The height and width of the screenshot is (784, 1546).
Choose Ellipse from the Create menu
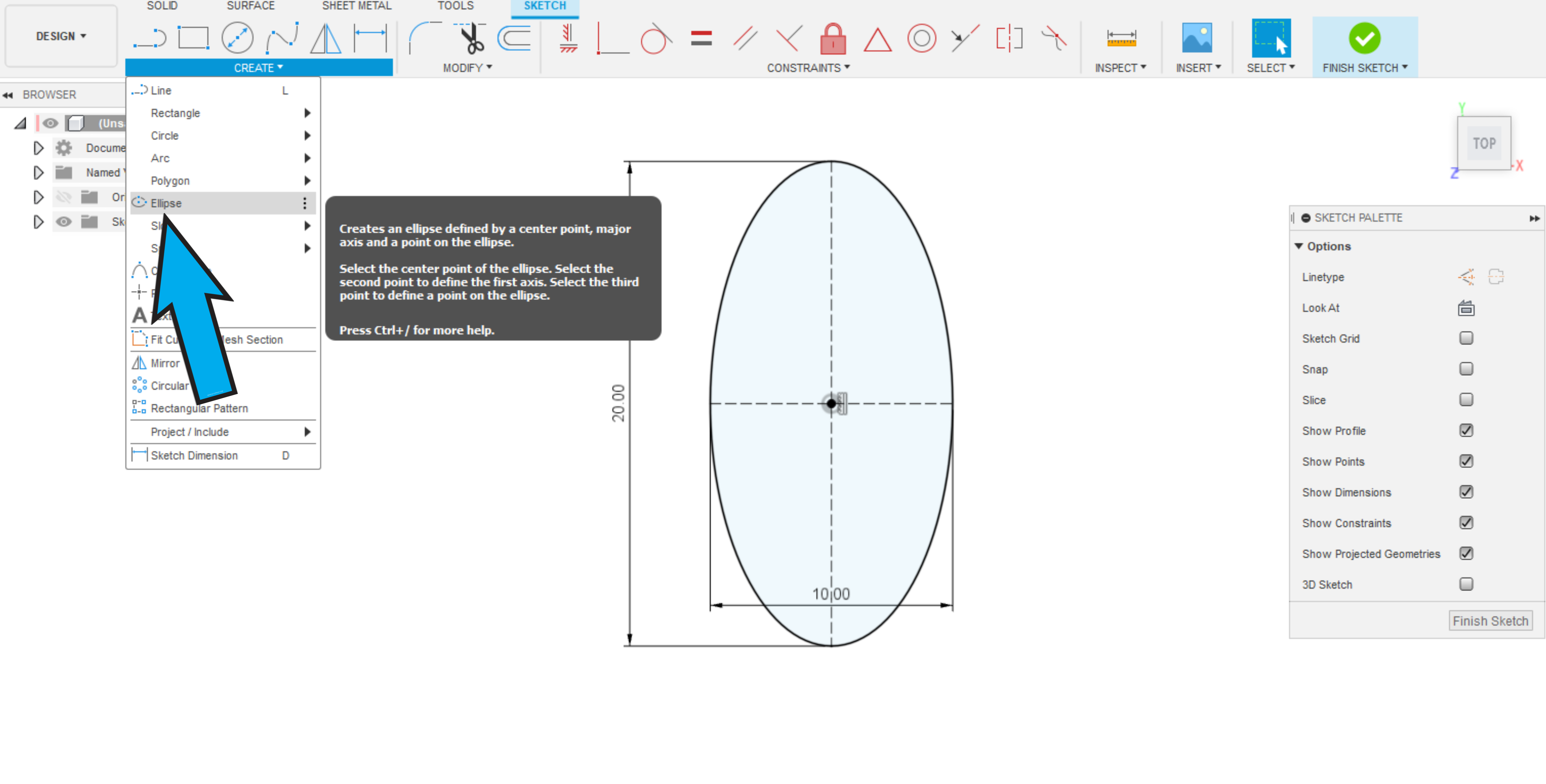point(166,203)
